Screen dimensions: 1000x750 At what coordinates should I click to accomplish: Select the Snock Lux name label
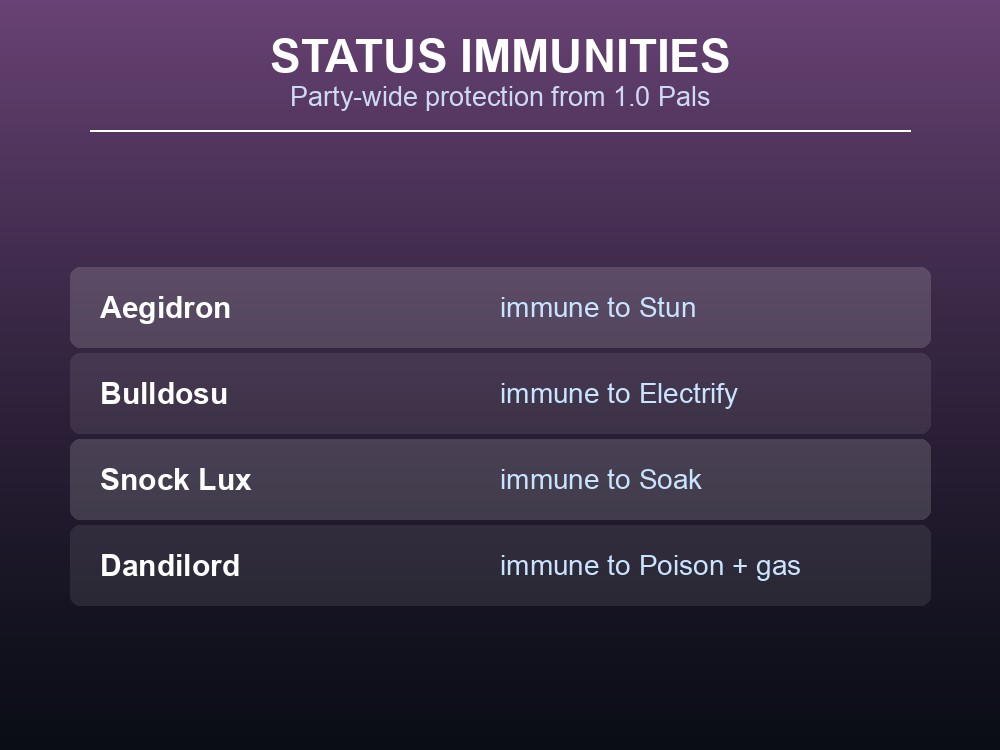pos(175,480)
